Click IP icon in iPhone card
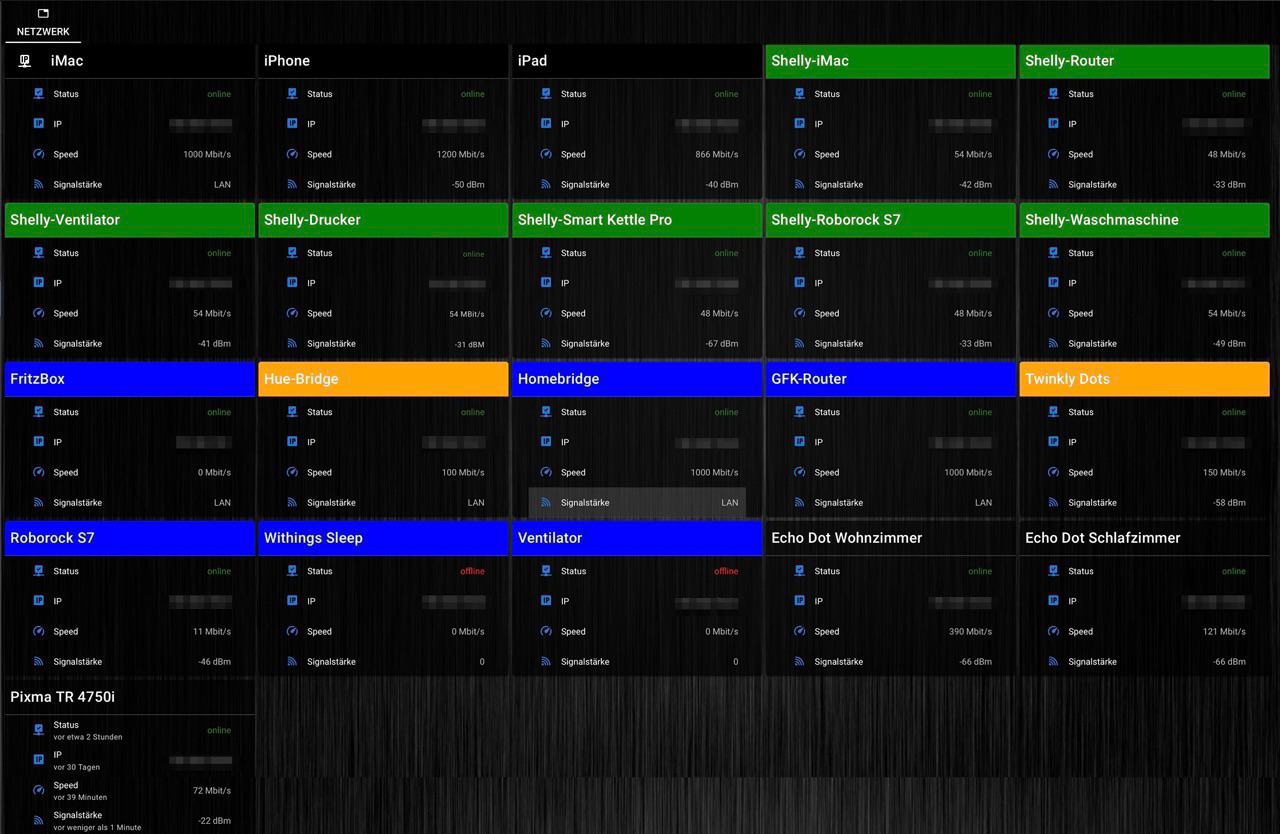1280x834 pixels. coord(292,124)
